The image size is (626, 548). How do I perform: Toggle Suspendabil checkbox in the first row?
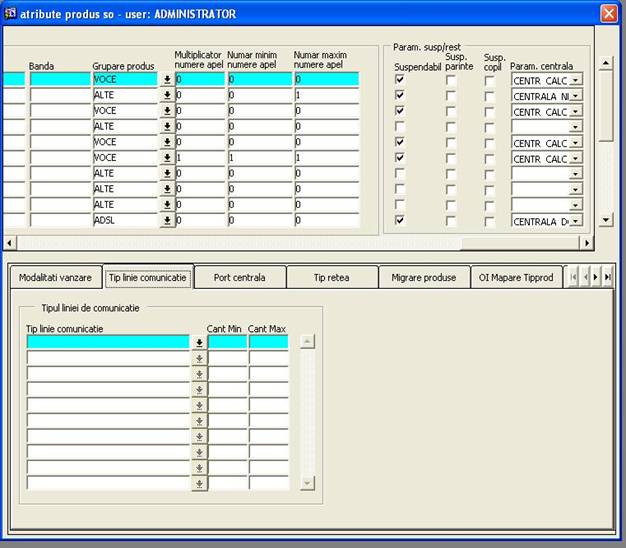point(400,79)
